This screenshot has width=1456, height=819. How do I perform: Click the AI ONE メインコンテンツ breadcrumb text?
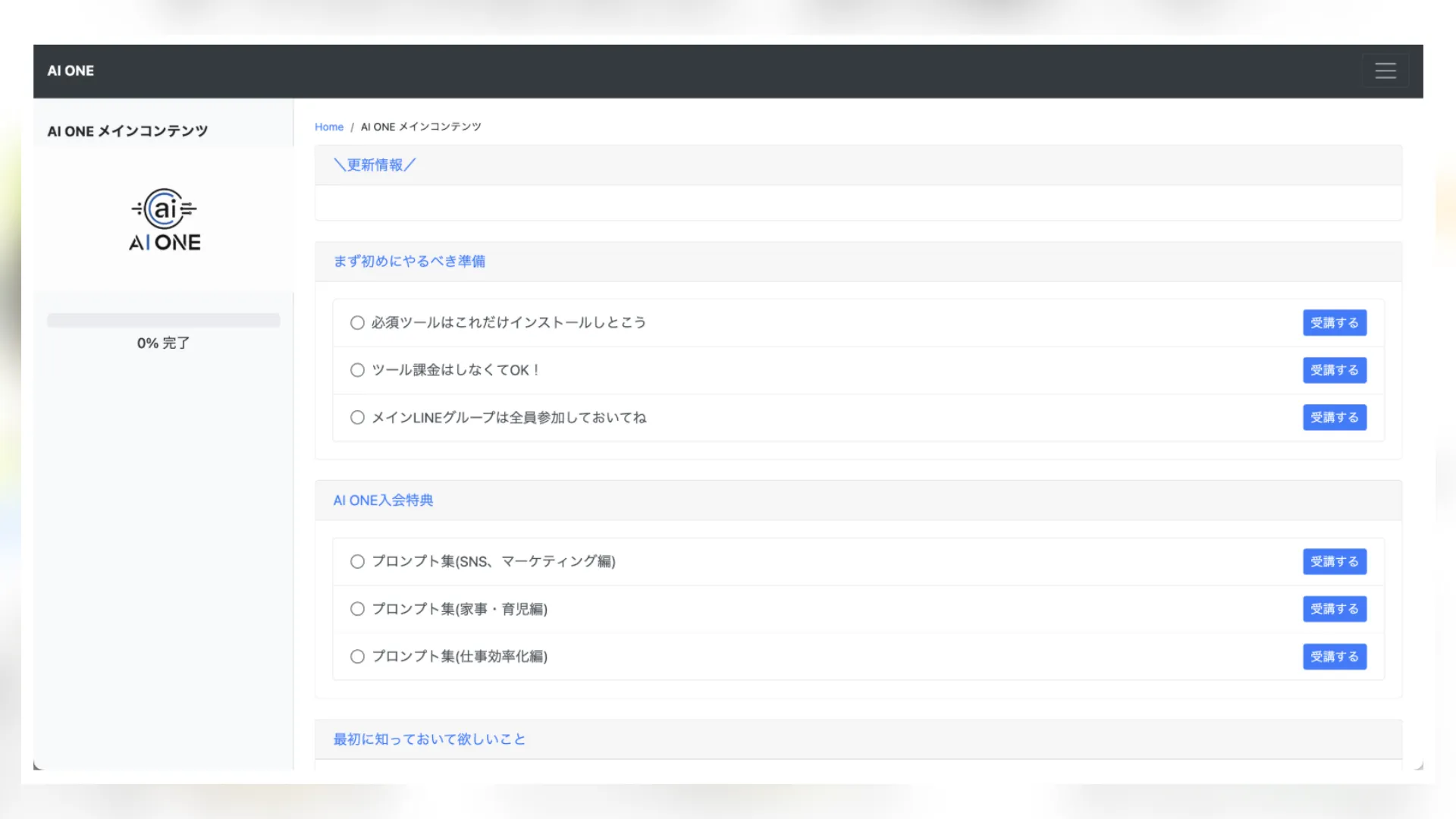click(421, 127)
